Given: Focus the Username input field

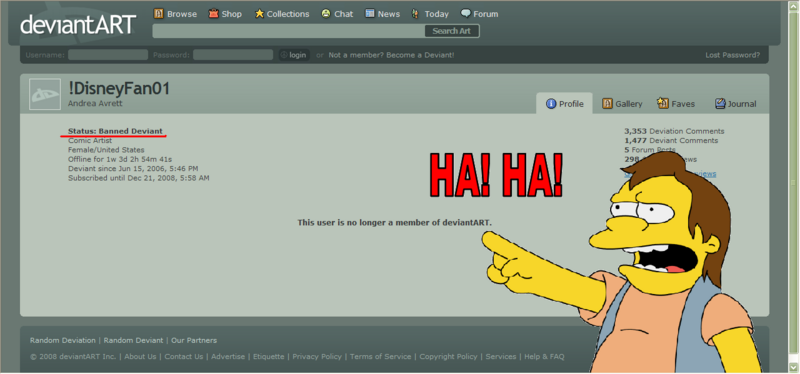Looking at the screenshot, I should (108, 55).
